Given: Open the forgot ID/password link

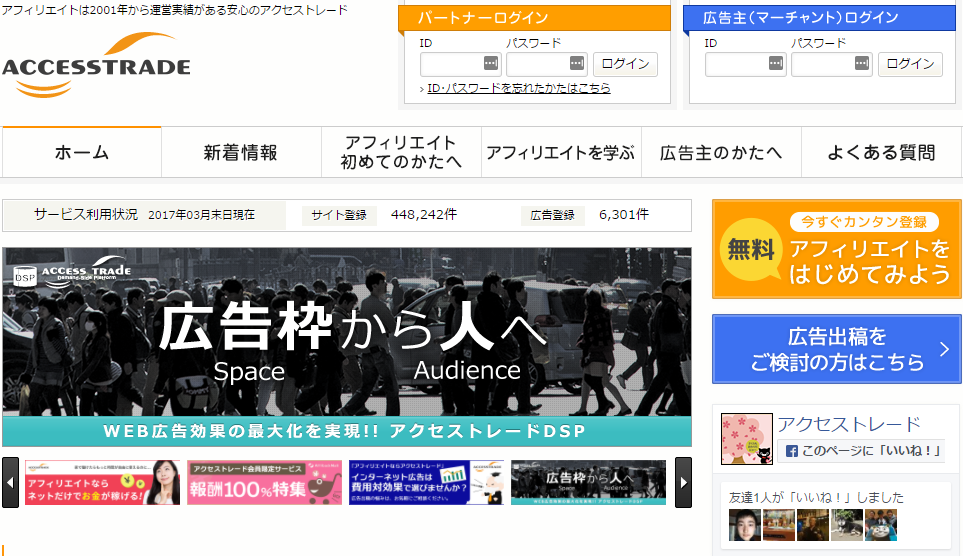Looking at the screenshot, I should coord(518,88).
